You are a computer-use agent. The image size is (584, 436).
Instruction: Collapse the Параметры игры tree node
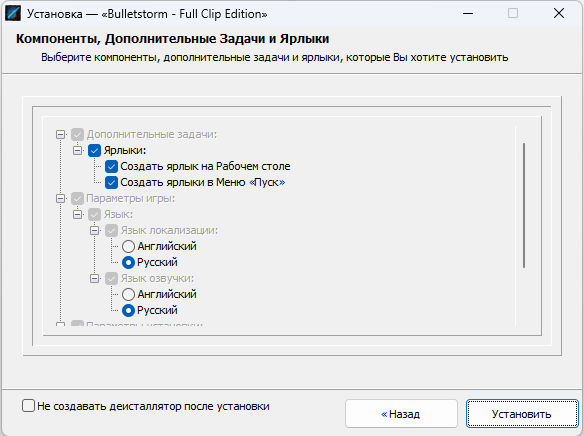pos(60,198)
